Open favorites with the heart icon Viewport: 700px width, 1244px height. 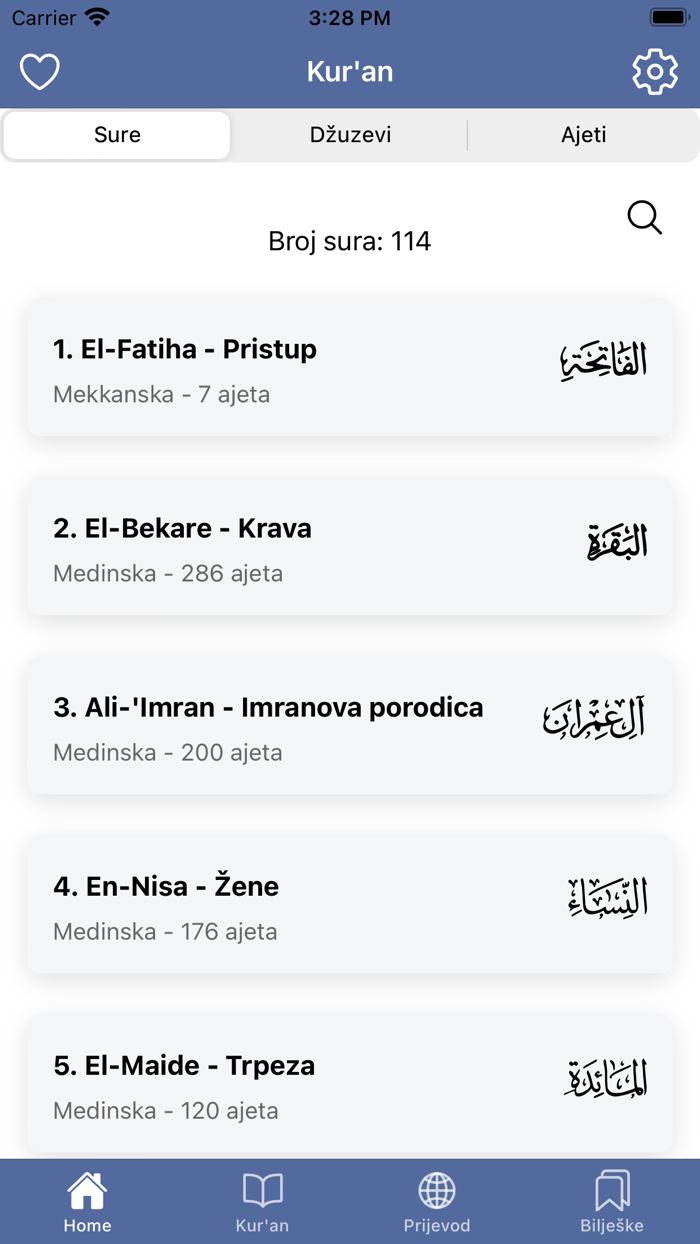click(x=39, y=71)
